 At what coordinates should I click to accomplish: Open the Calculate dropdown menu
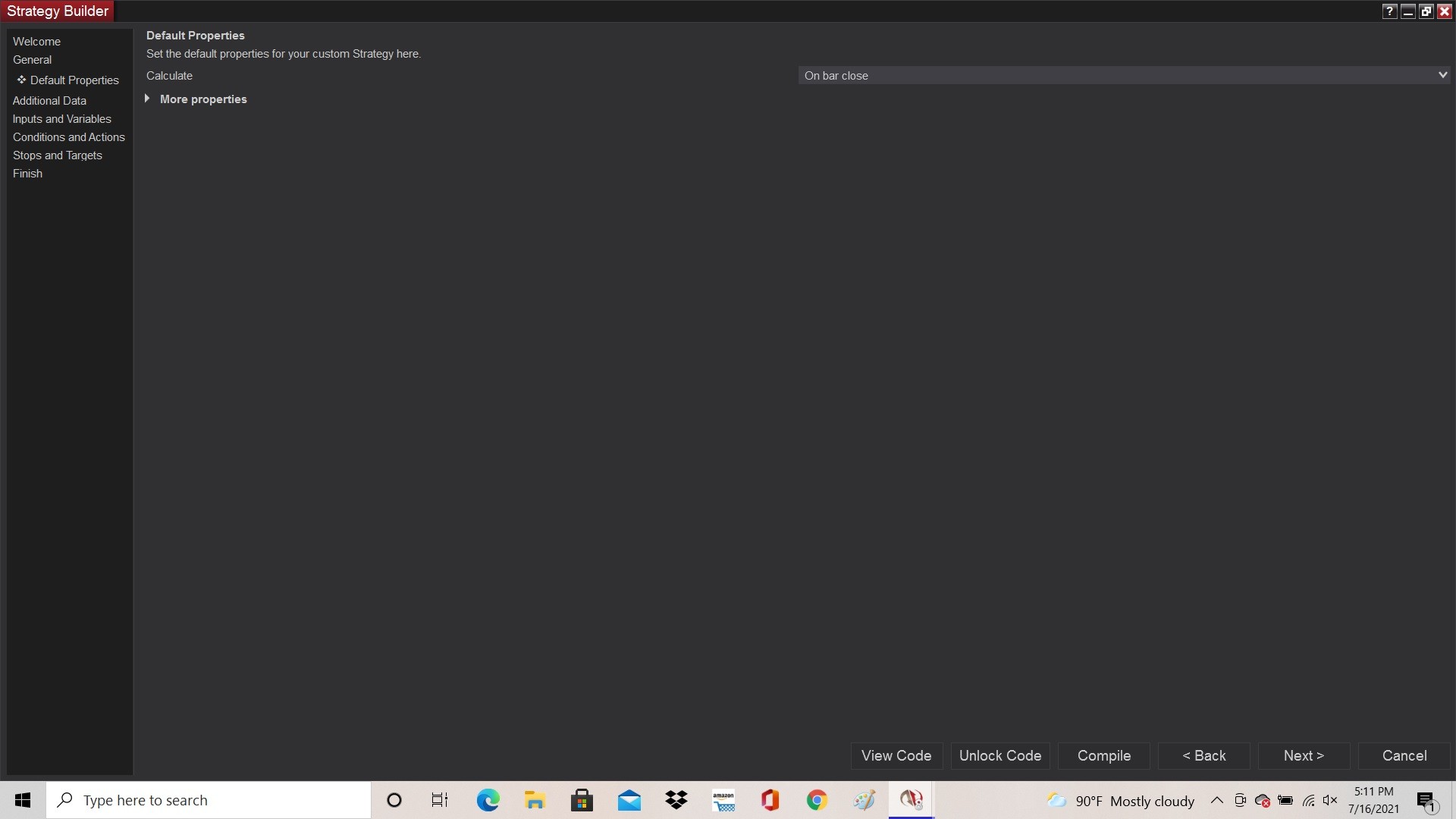[1124, 76]
